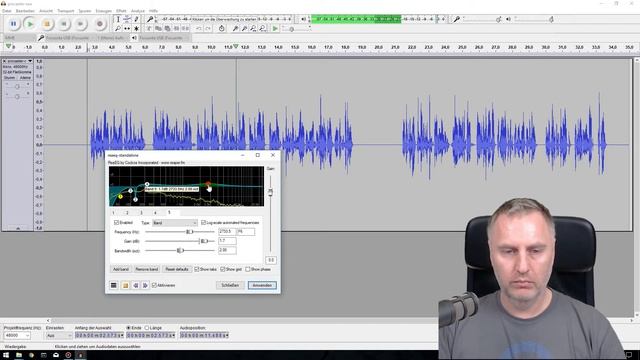Select the Selection (I-beam) tool
This screenshot has height=360, width=640.
pyautogui.click(x=118, y=19)
